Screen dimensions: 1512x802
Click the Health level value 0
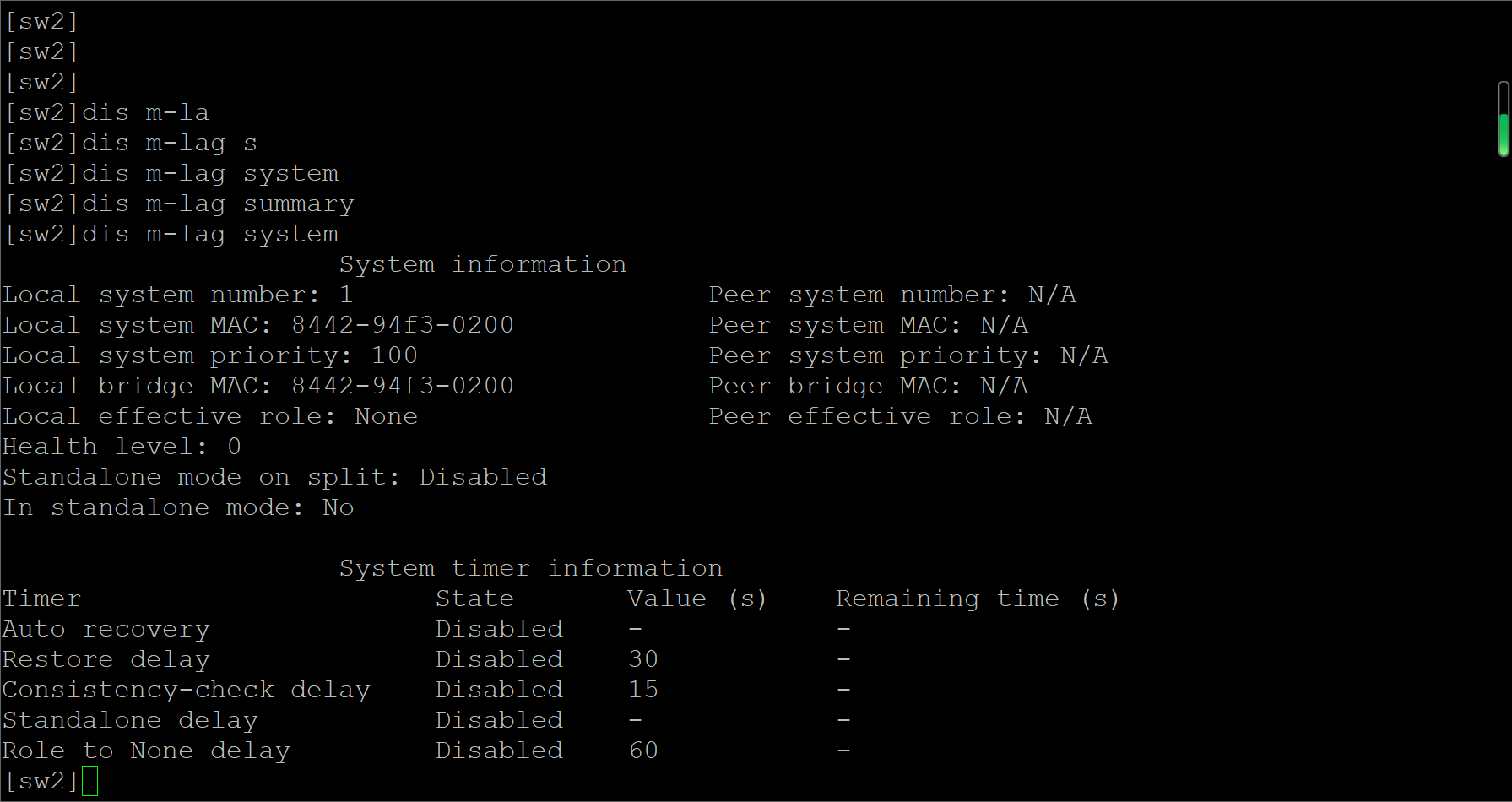click(234, 447)
